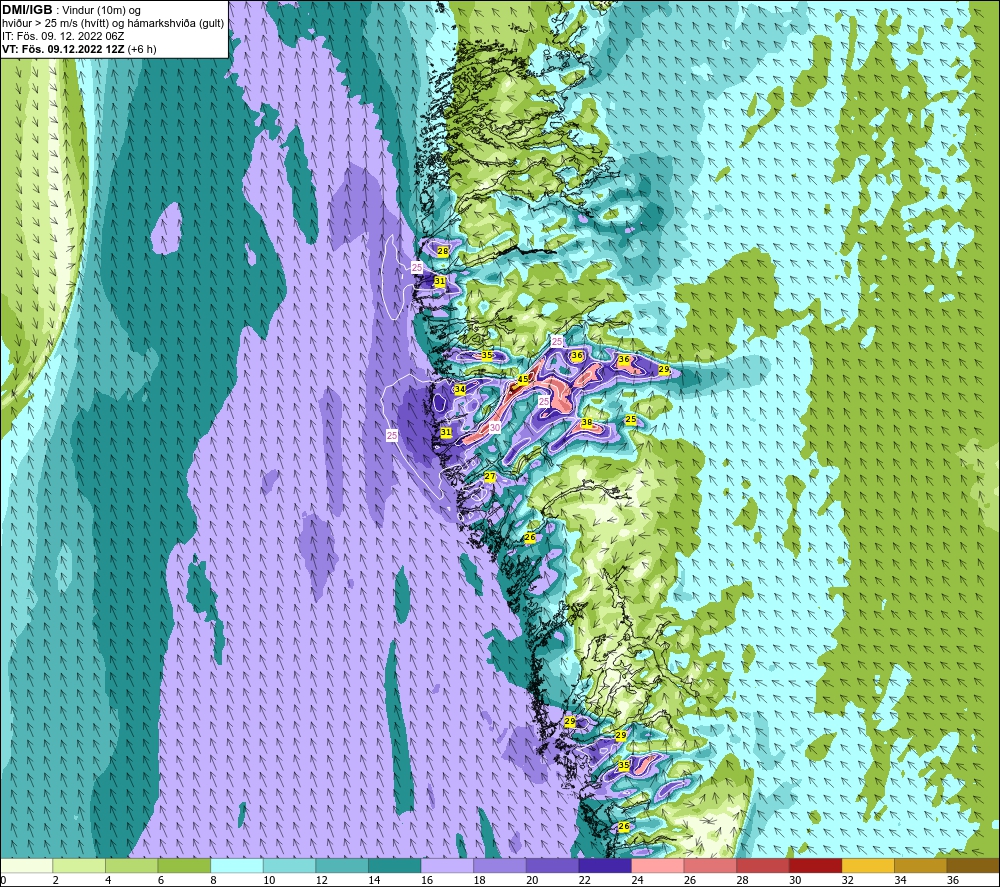This screenshot has height=887, width=1000.
Task: Click the yellow 27 gust label
Action: [490, 476]
